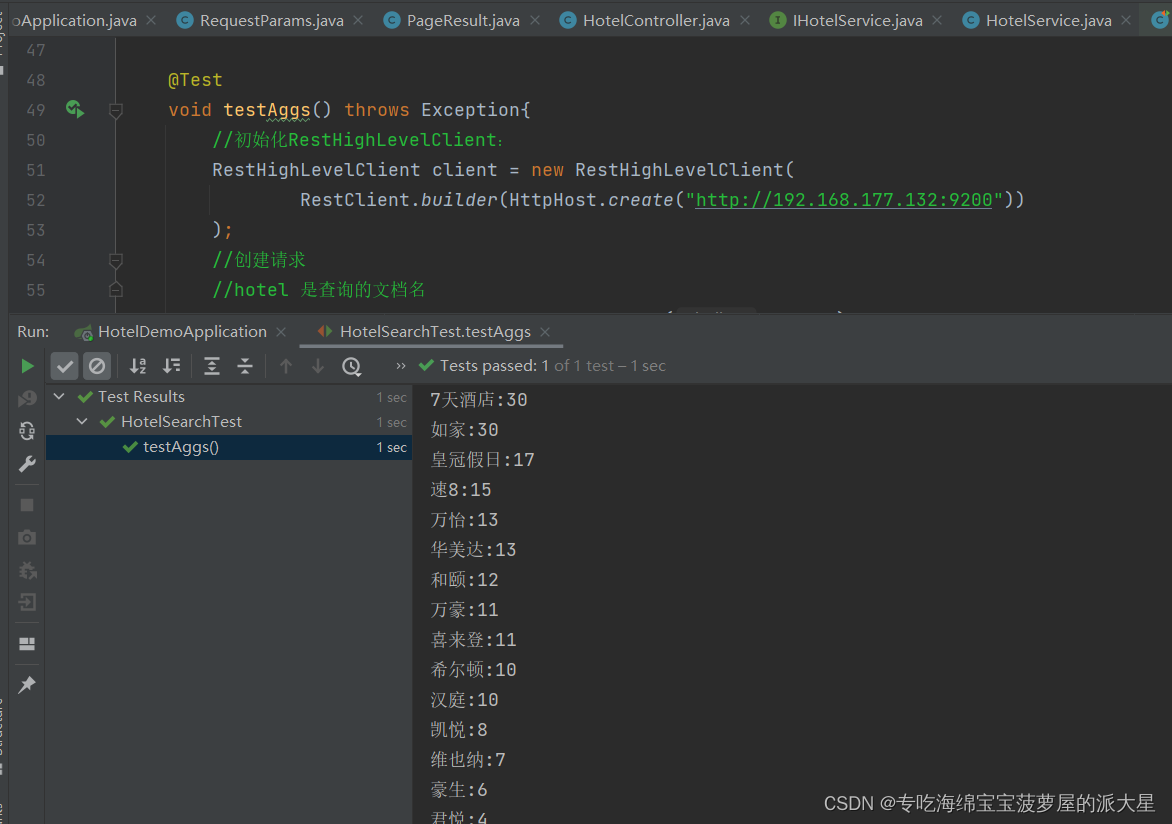Switch to HotelDemoApplication run tab
1172x824 pixels.
(x=182, y=332)
